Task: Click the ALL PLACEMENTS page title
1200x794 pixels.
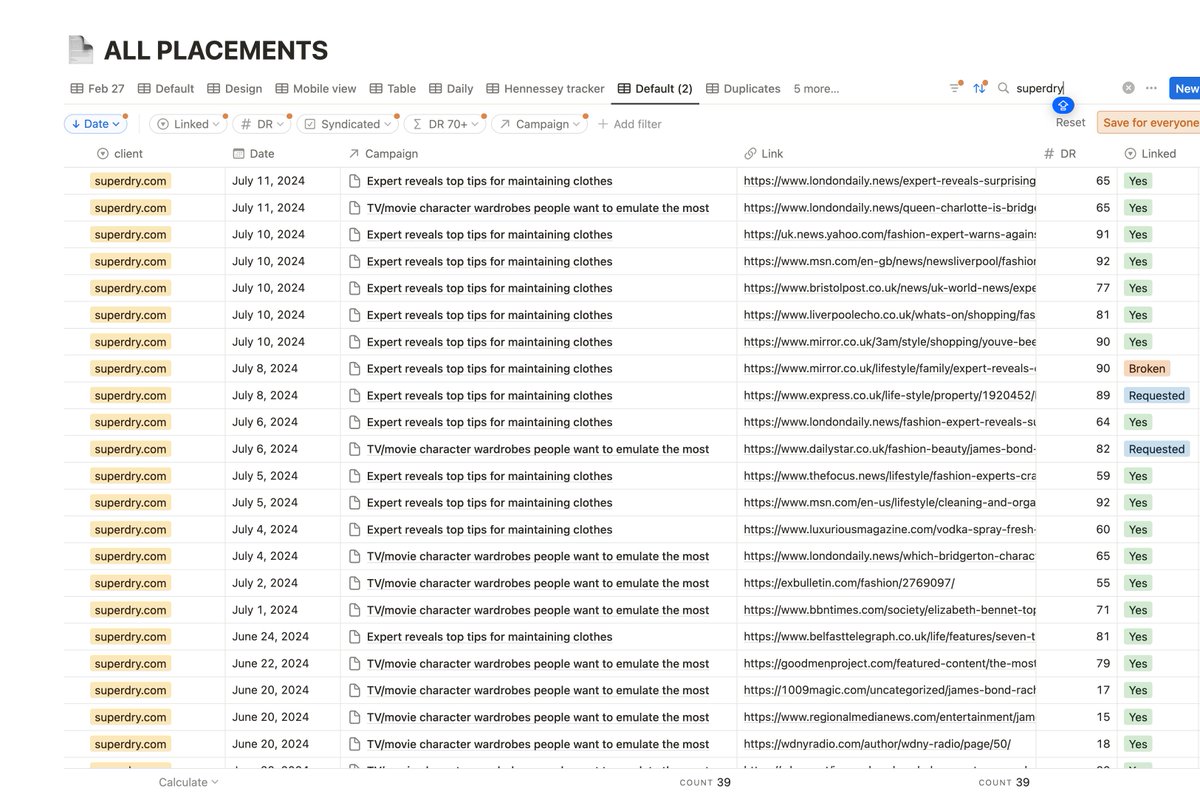Action: (216, 49)
